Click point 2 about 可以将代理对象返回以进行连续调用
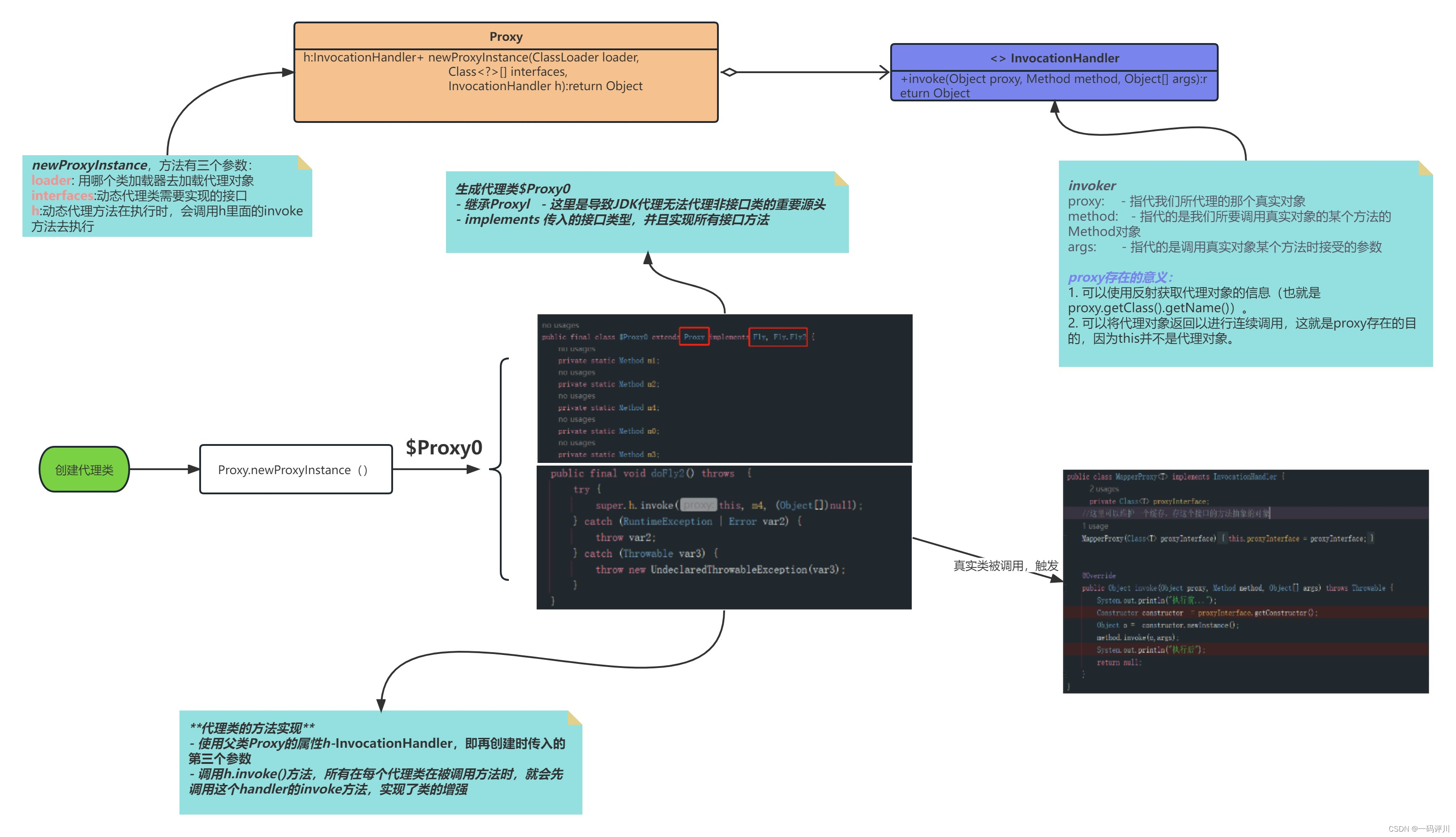The height and width of the screenshot is (837, 1456). click(x=1242, y=331)
